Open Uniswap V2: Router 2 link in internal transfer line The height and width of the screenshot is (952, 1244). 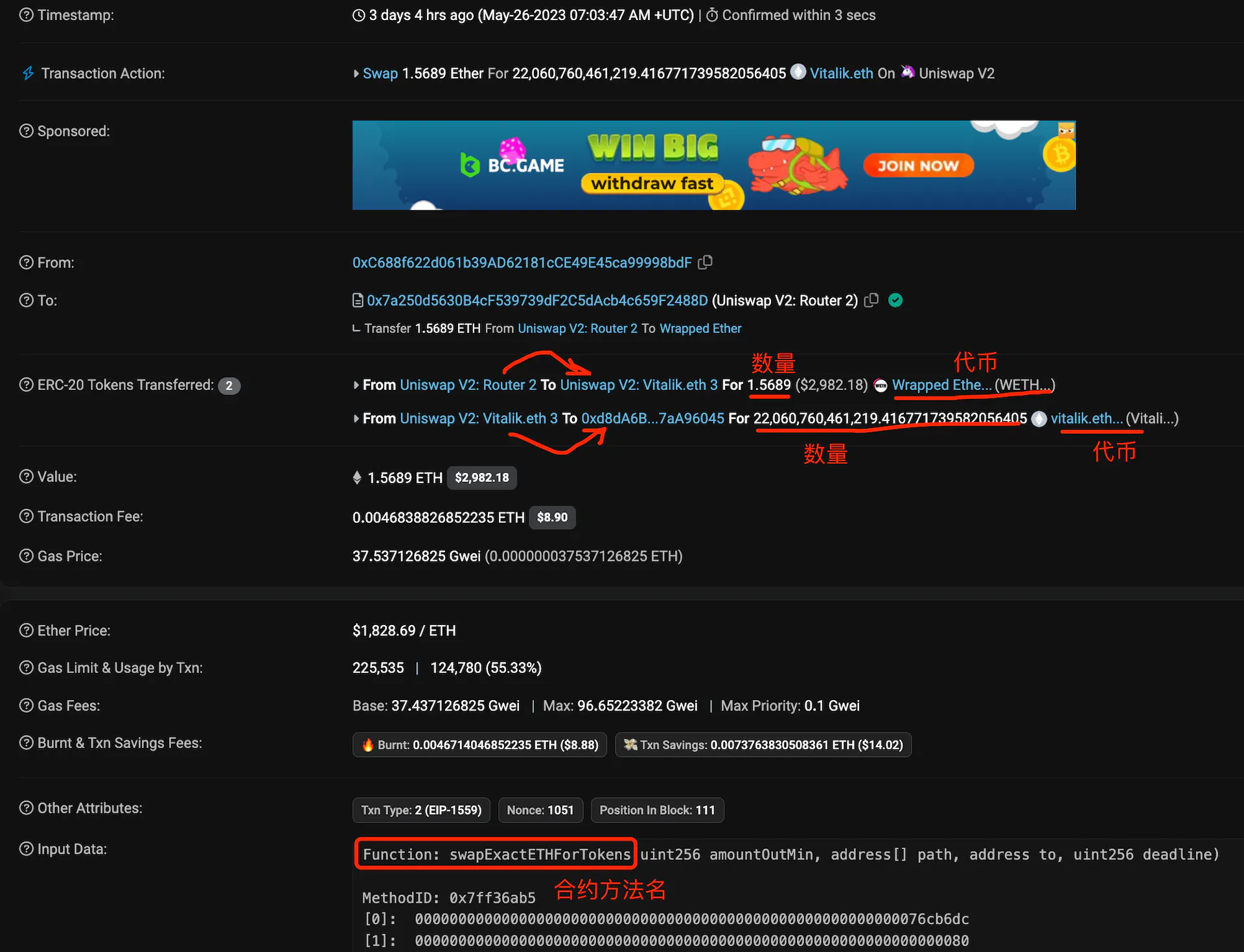coord(578,328)
